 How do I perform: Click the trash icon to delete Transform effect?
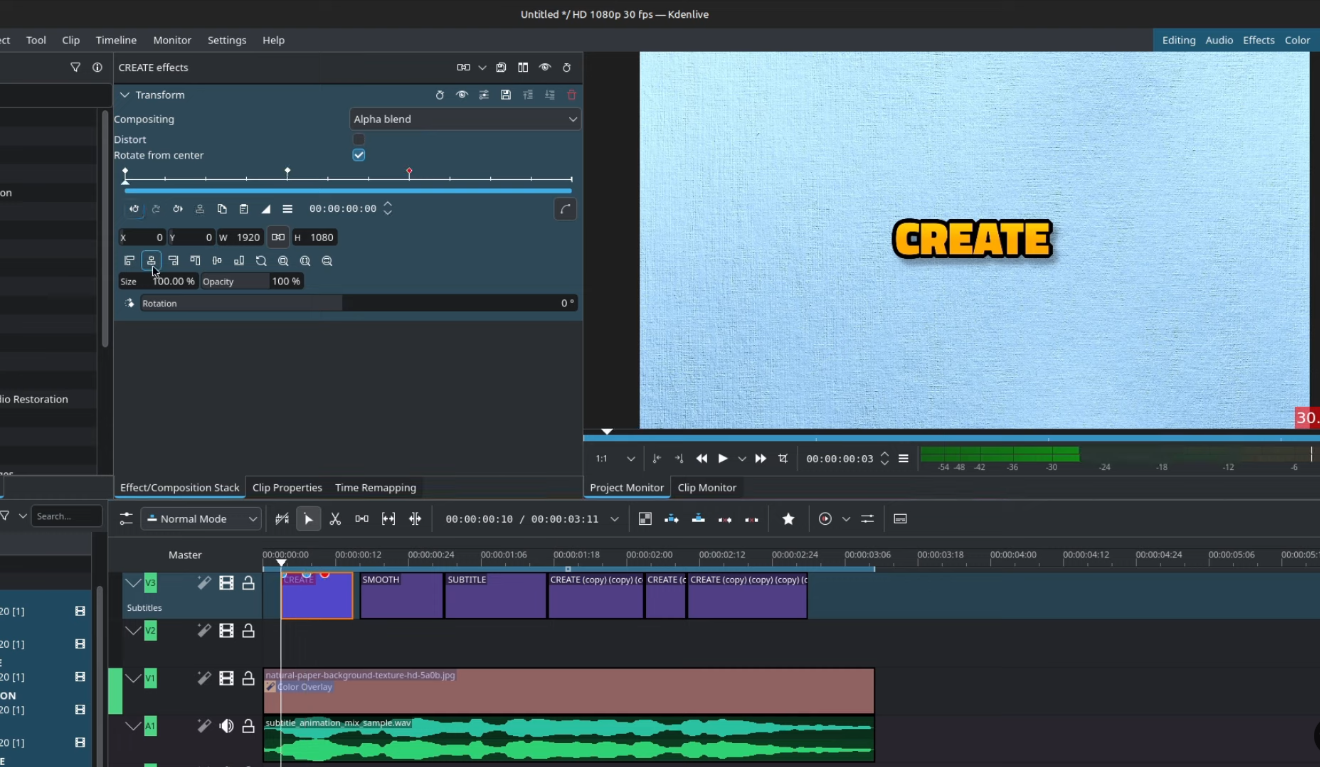pos(571,94)
